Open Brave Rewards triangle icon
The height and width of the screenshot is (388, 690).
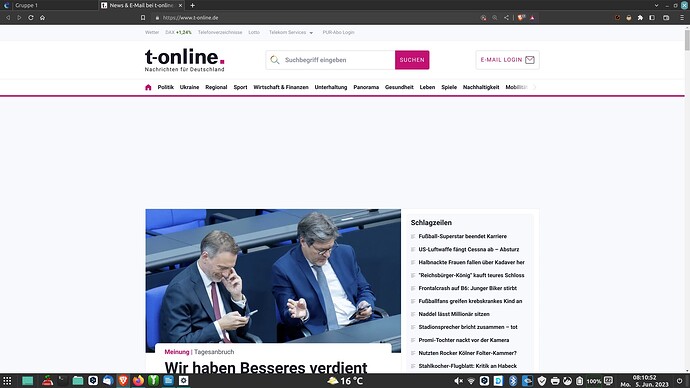[532, 18]
